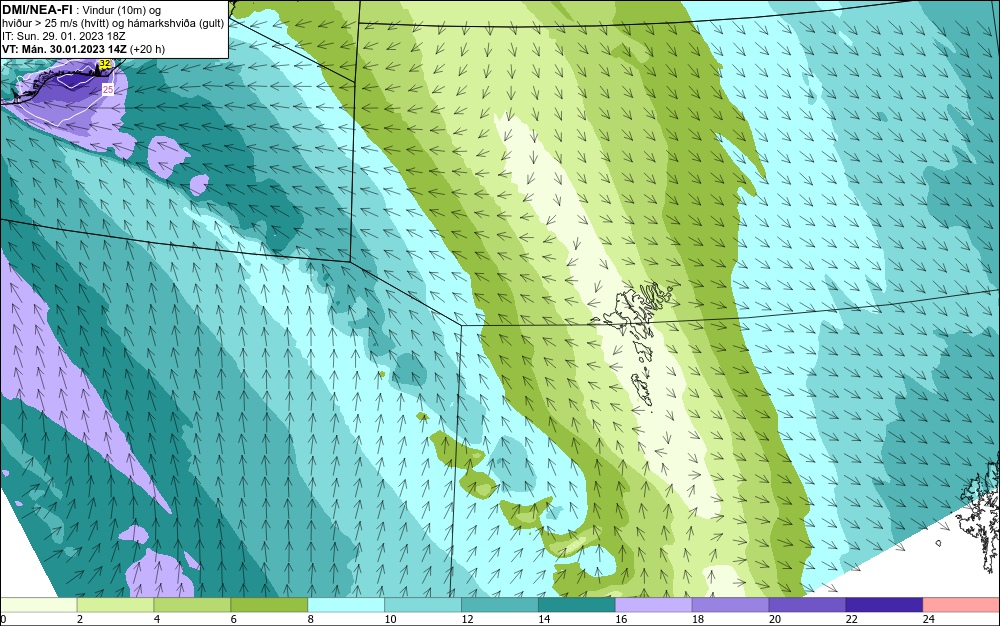Select the 4–6 m/s green legend swatch
Viewport: 1000px width, 626px height.
coord(192,604)
